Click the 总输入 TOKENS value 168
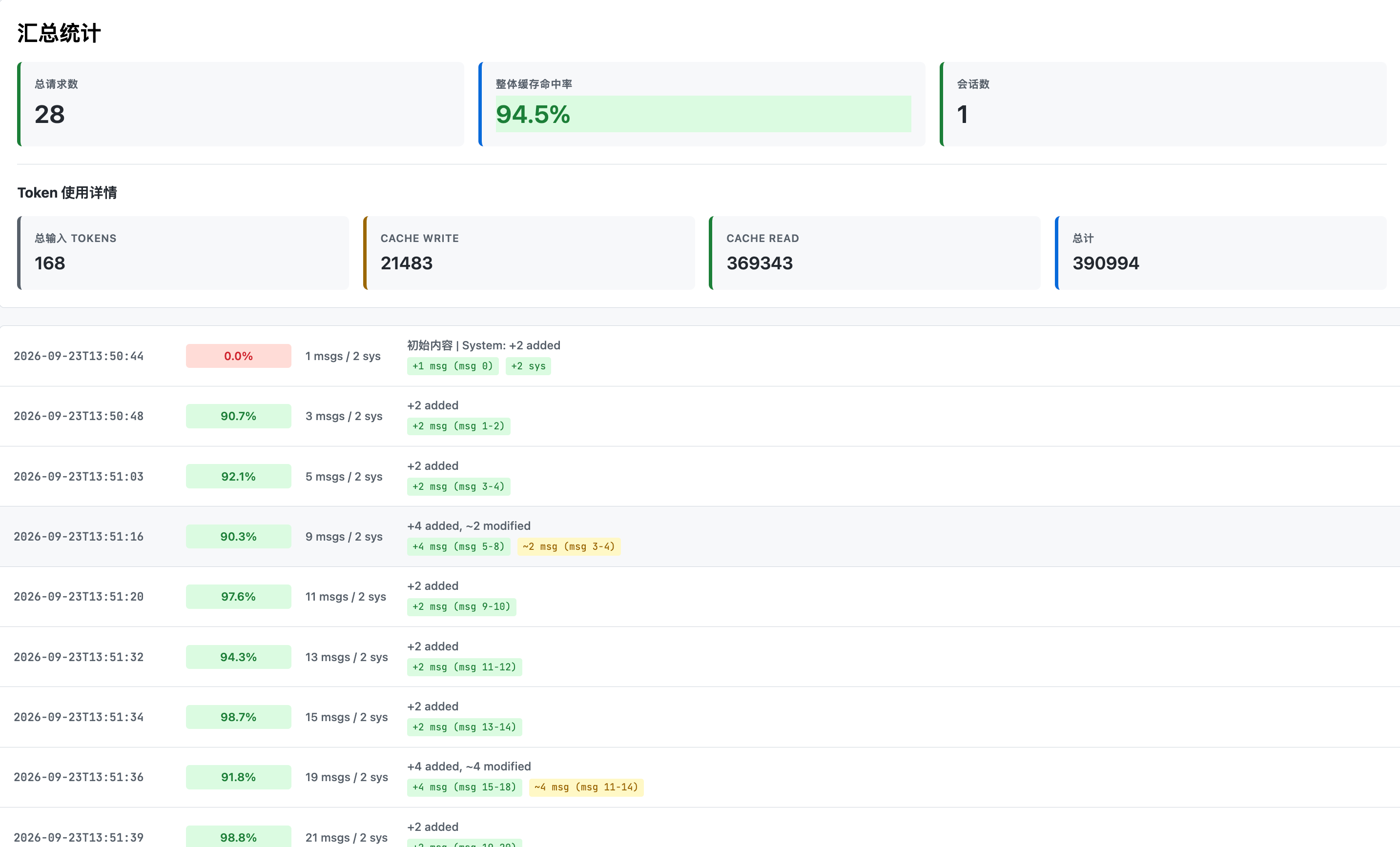The width and height of the screenshot is (1400, 847). [x=50, y=263]
